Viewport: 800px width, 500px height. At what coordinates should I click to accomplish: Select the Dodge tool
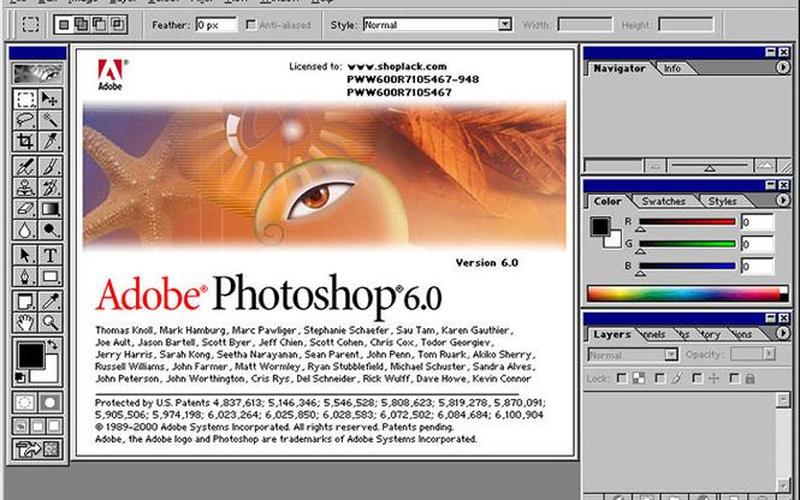[50, 230]
